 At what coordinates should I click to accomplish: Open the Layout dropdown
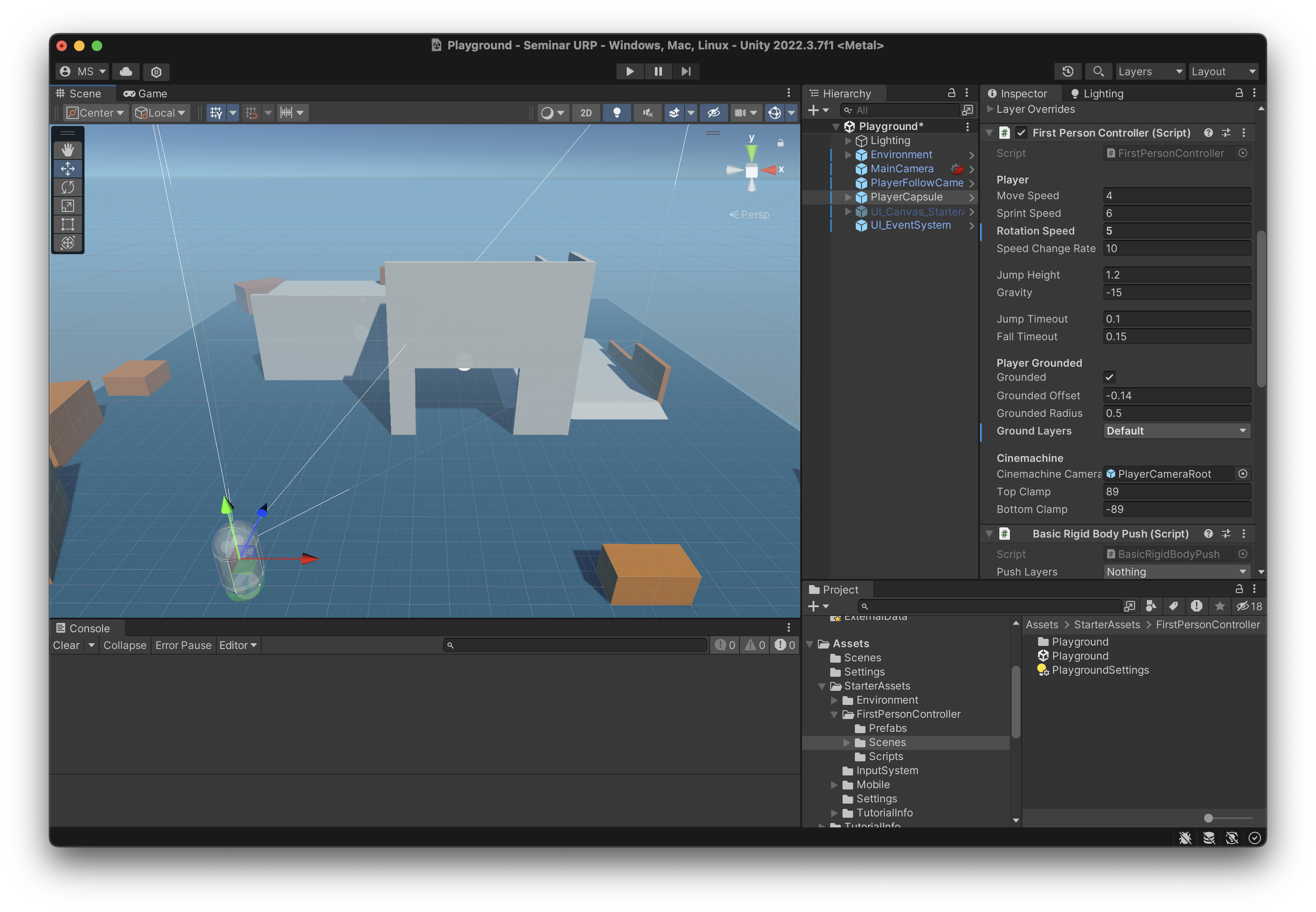coord(1224,71)
